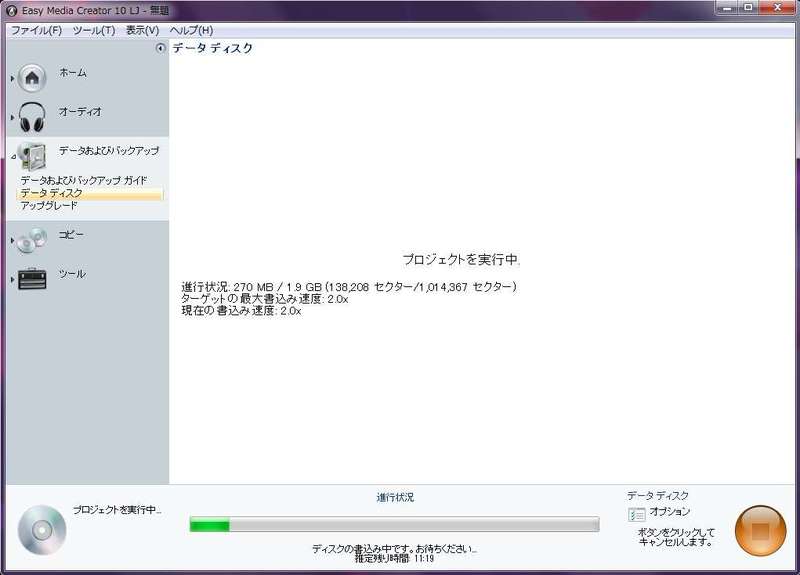Expand the コピー section arrow
800x575 pixels.
click(x=12, y=240)
